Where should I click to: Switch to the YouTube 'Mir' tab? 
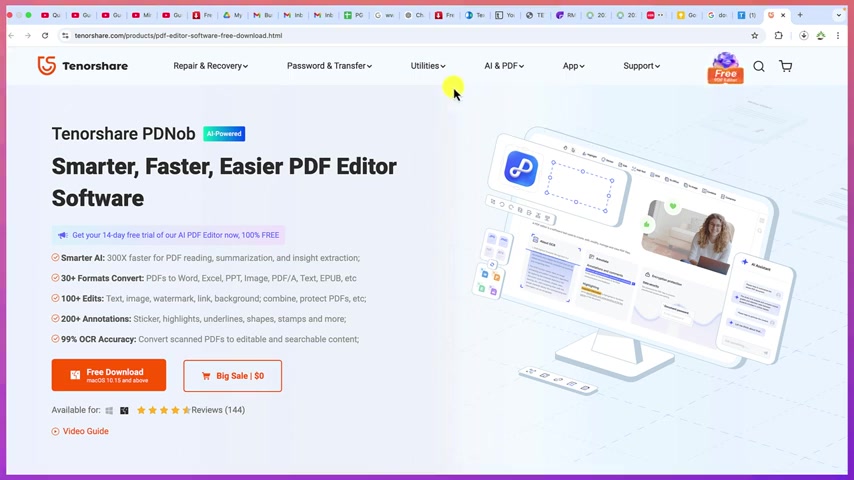141,15
